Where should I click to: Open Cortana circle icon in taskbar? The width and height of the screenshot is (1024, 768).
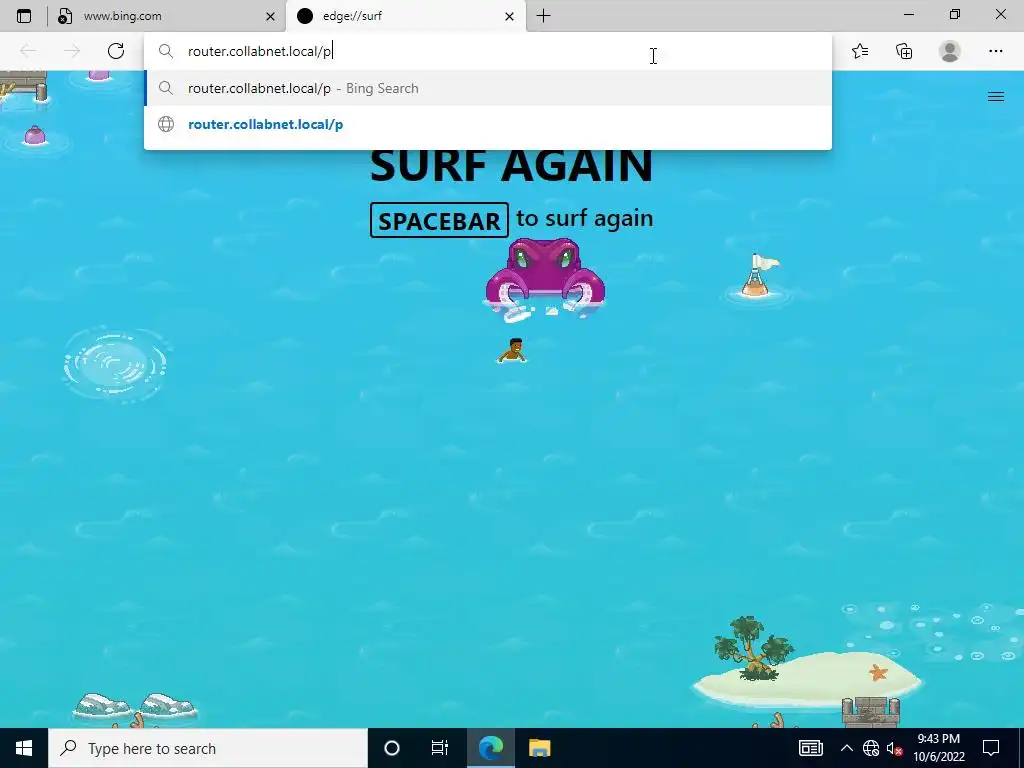coord(392,748)
